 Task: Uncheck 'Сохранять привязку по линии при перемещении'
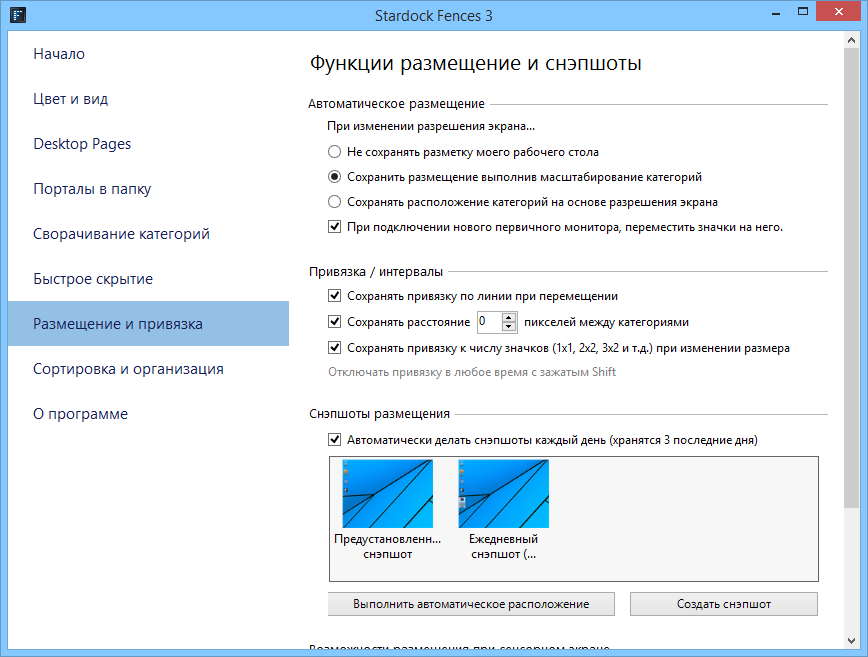tap(334, 296)
